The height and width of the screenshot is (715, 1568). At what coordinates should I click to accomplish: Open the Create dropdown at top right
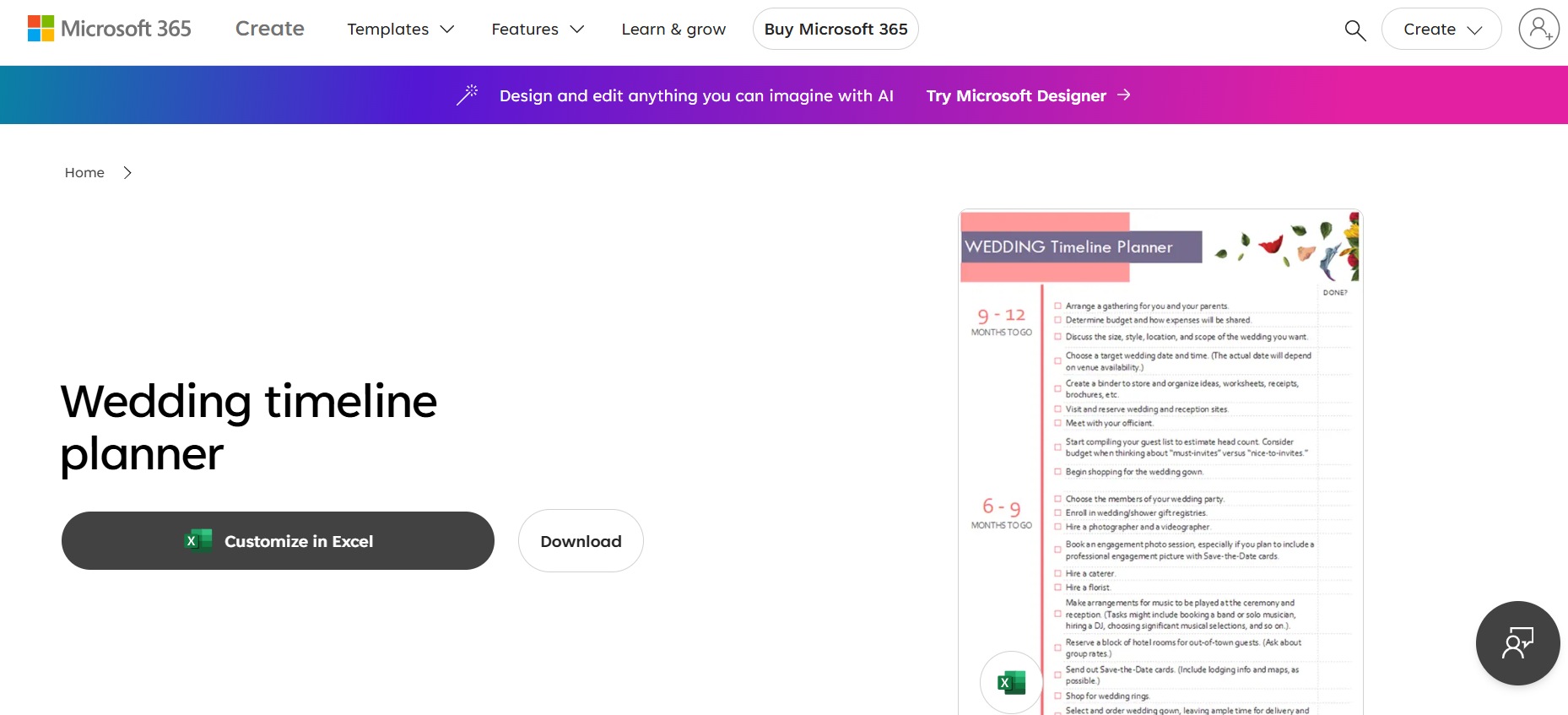pyautogui.click(x=1441, y=29)
